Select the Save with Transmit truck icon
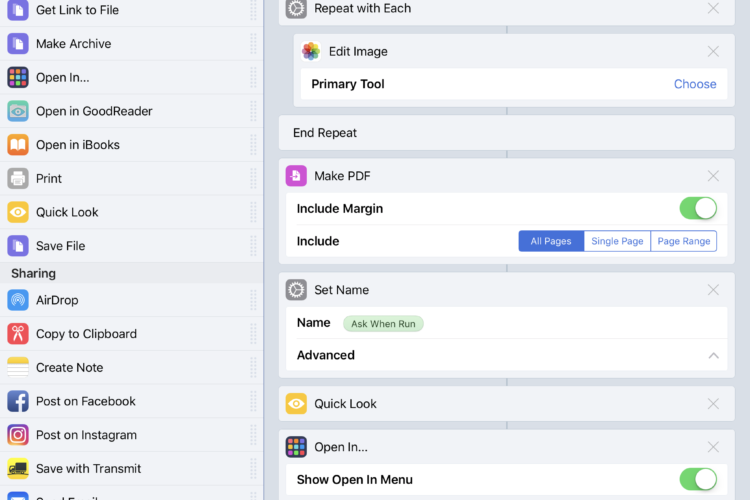Image resolution: width=750 pixels, height=500 pixels. [18, 468]
